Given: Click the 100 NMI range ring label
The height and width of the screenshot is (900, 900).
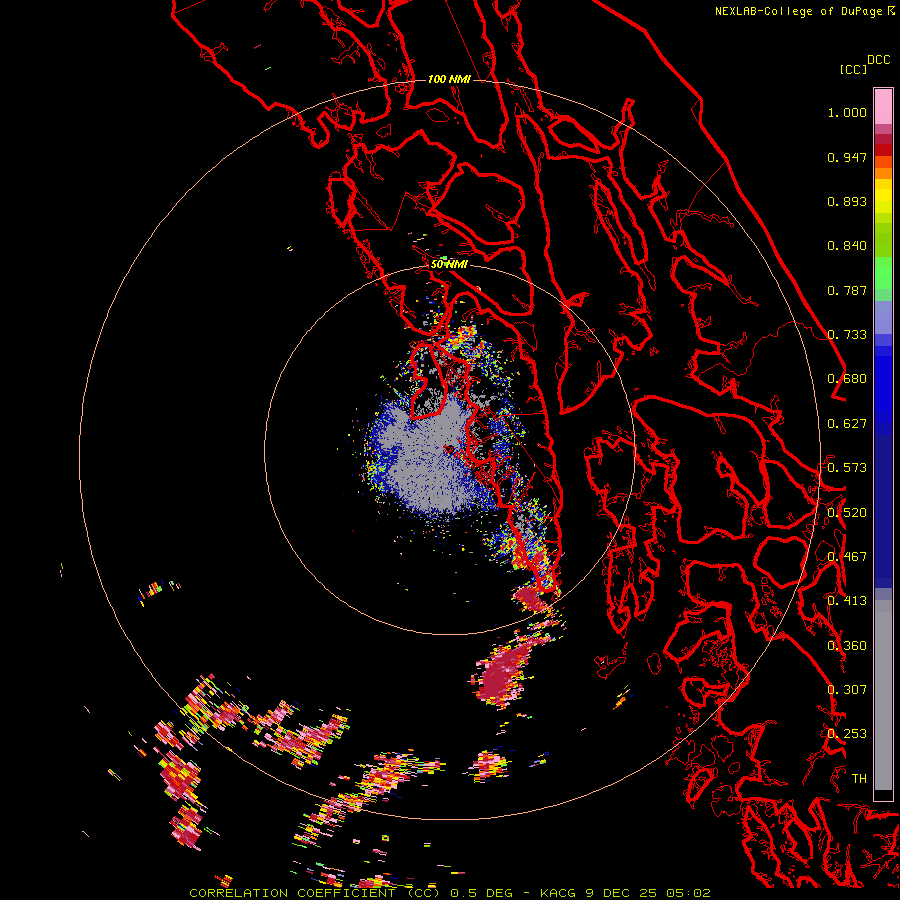Looking at the screenshot, I should coord(449,79).
